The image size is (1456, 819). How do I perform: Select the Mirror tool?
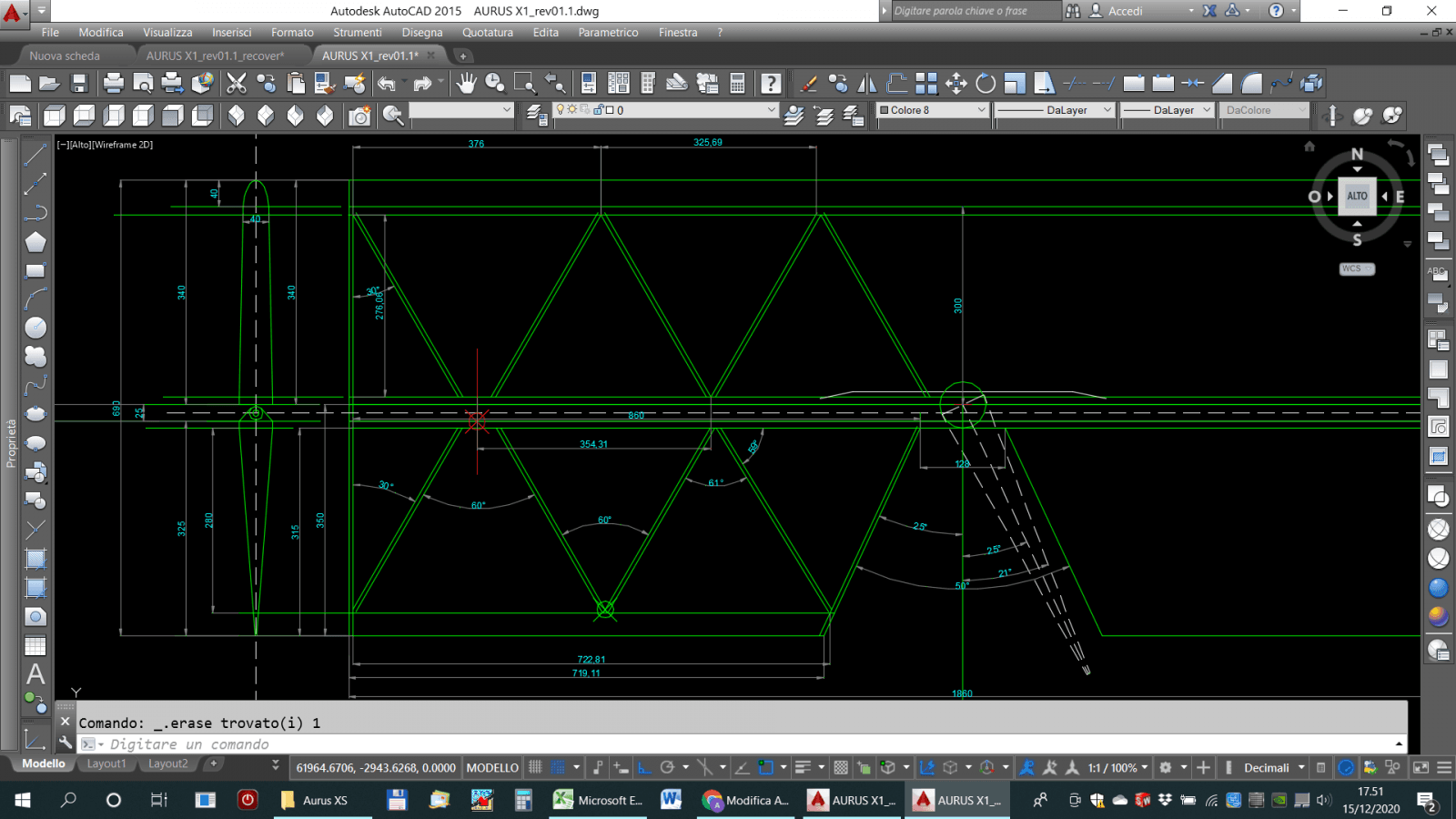point(867,84)
